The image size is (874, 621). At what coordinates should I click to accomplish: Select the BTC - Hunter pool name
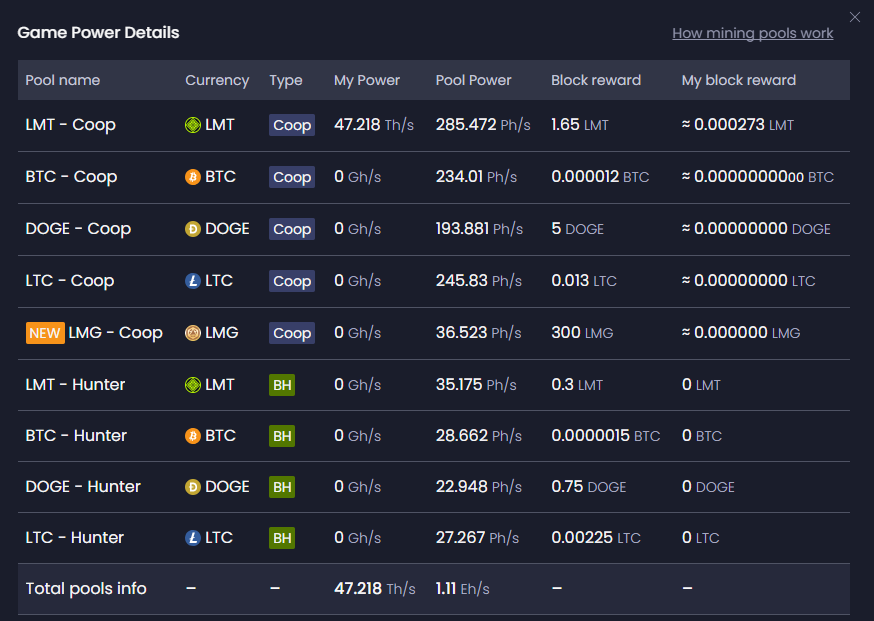pos(76,435)
